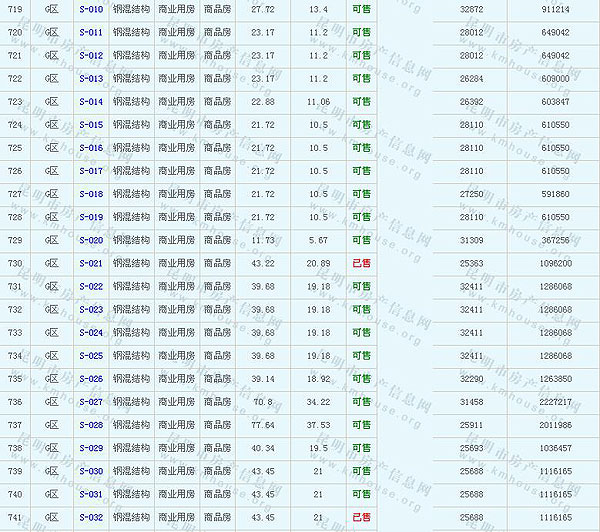Select the S-014 link
600x532 pixels.
pyautogui.click(x=90, y=102)
